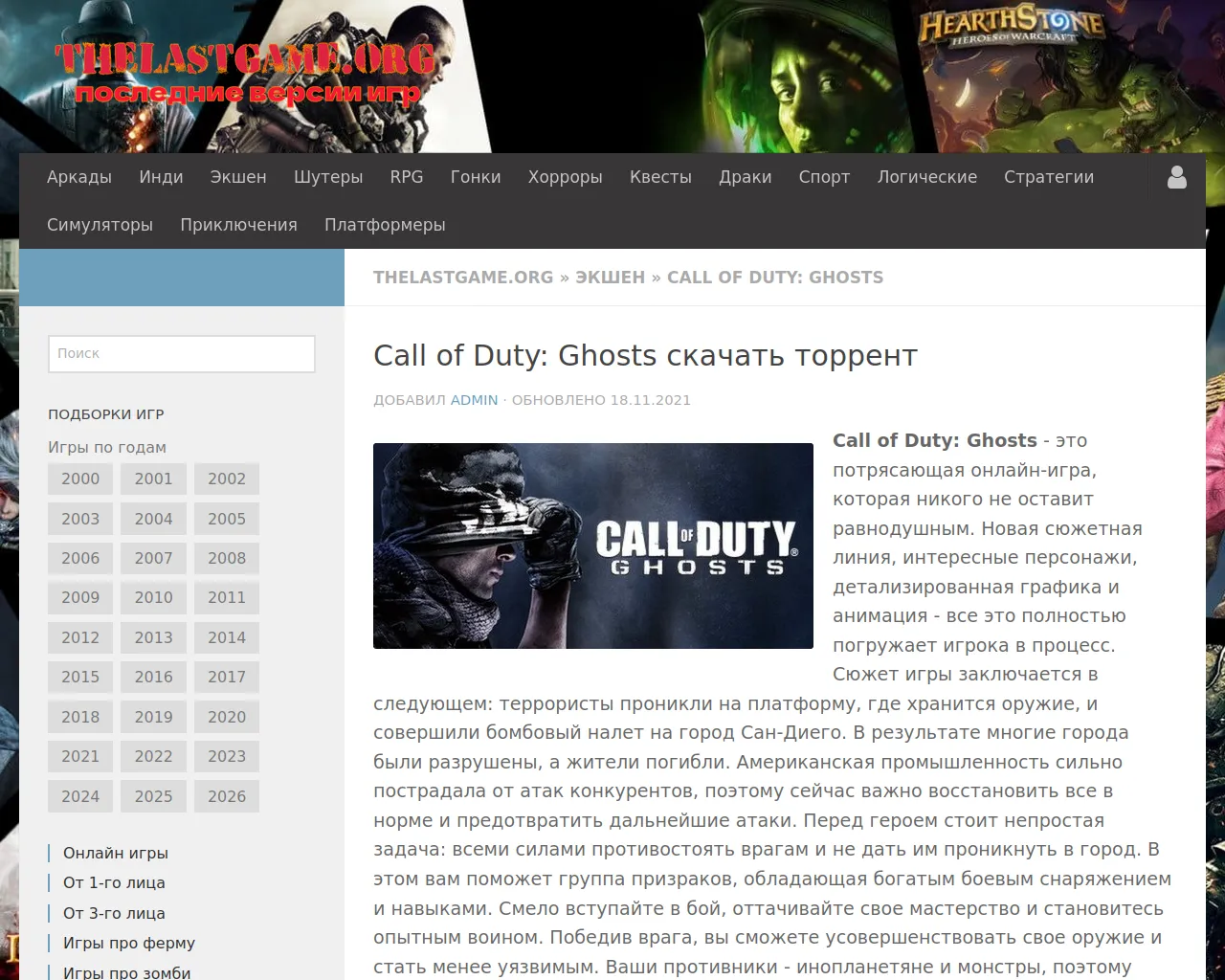
Task: Open the ADMIN author link
Action: [x=475, y=400]
